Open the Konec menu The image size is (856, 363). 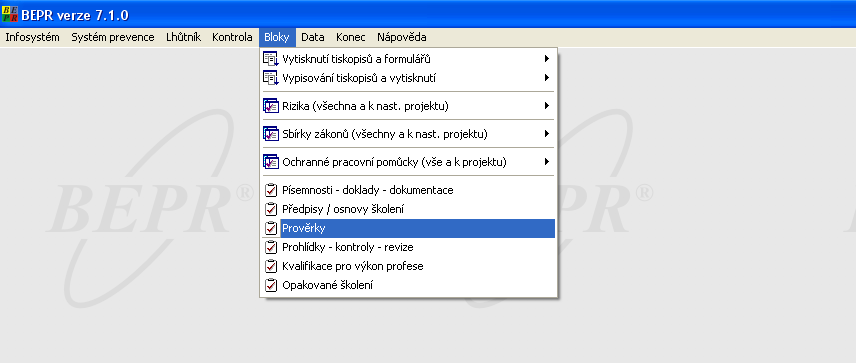tap(351, 37)
